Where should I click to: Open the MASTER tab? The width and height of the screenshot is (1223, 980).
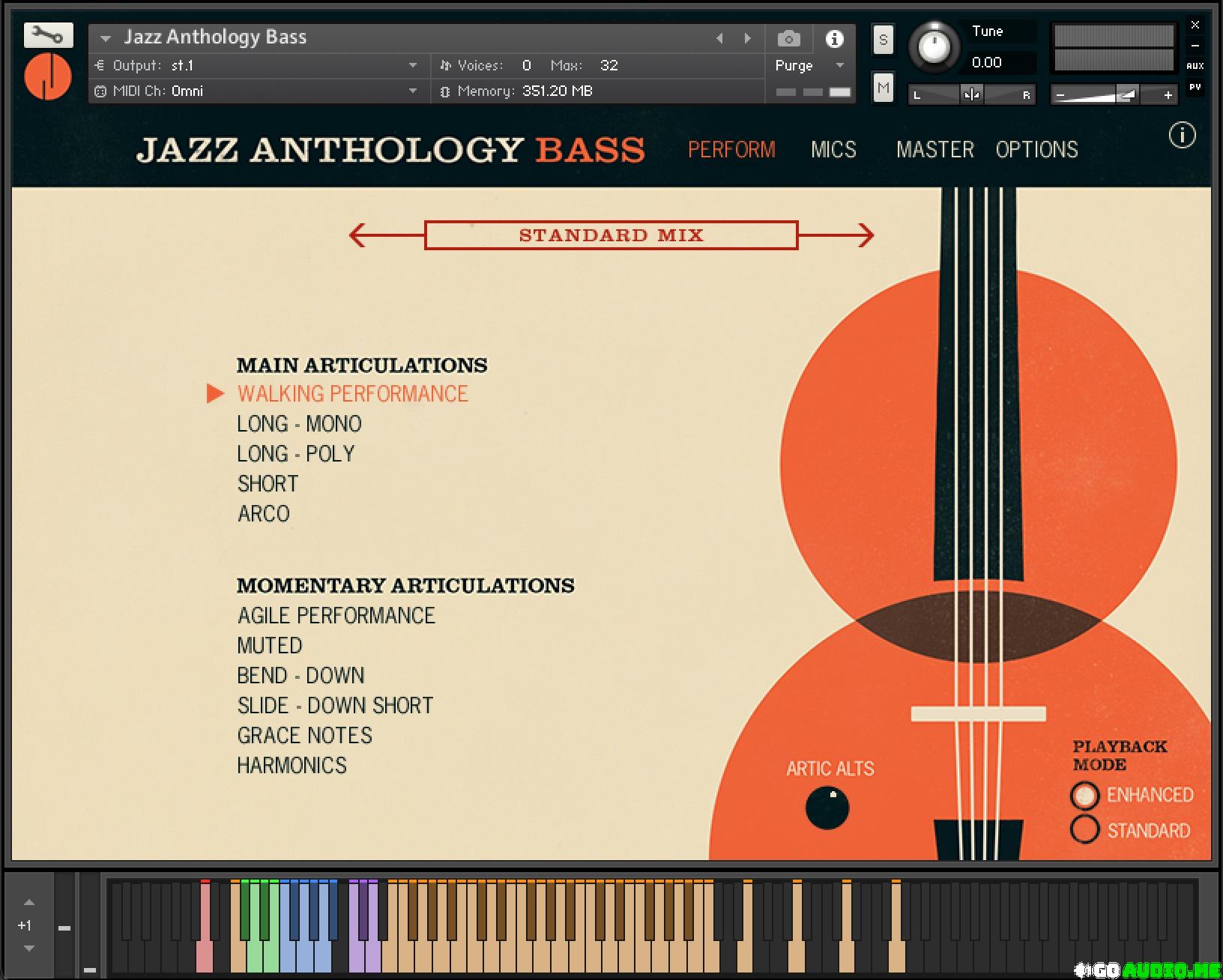click(934, 150)
